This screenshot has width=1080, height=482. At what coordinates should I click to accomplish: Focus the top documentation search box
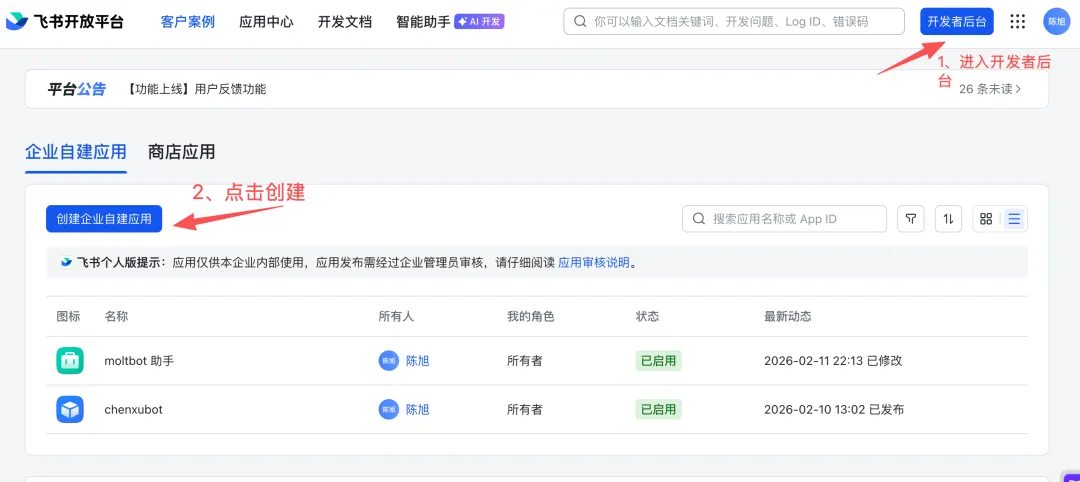(740, 21)
